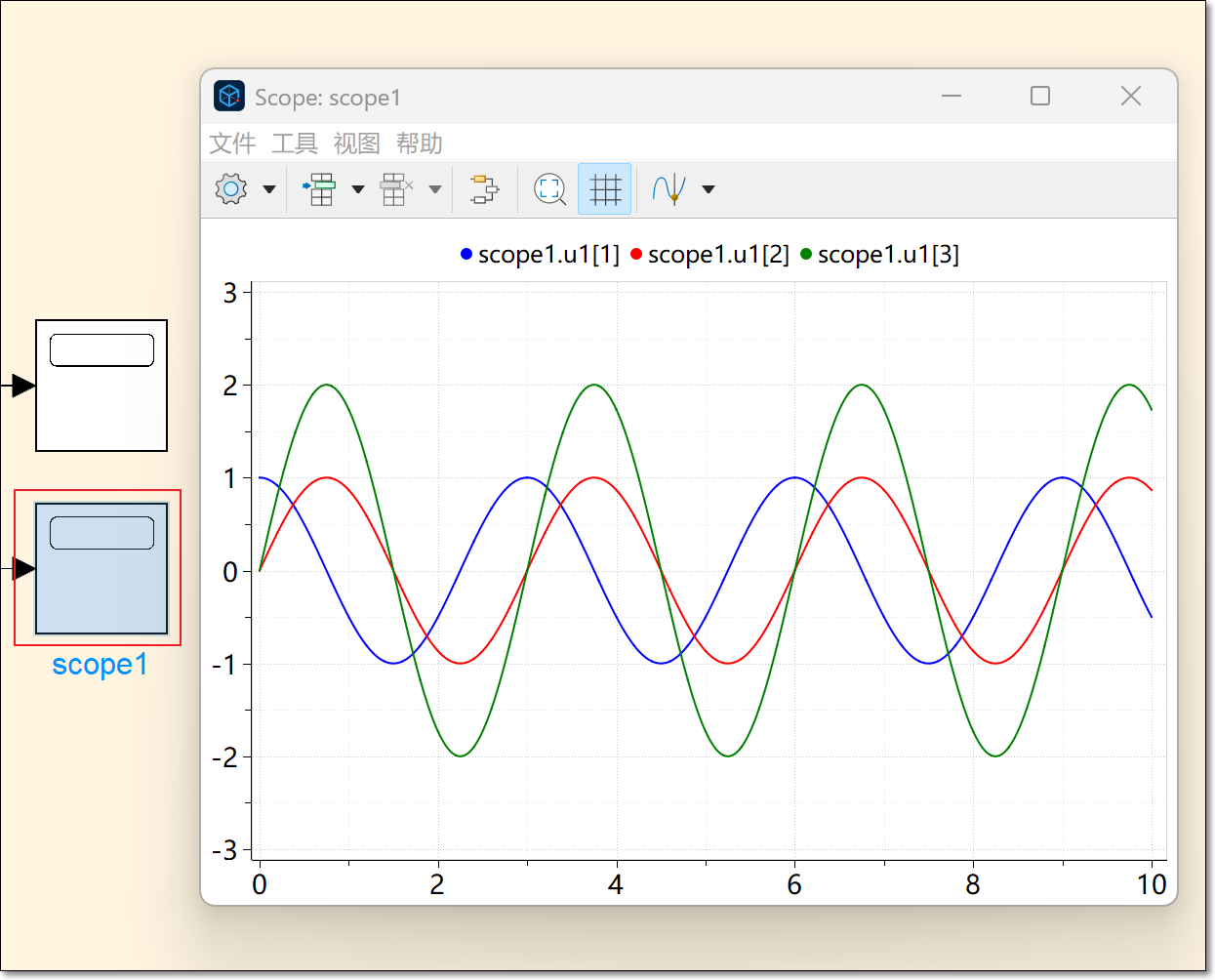
Task: Open the 视图 menu
Action: pyautogui.click(x=356, y=143)
